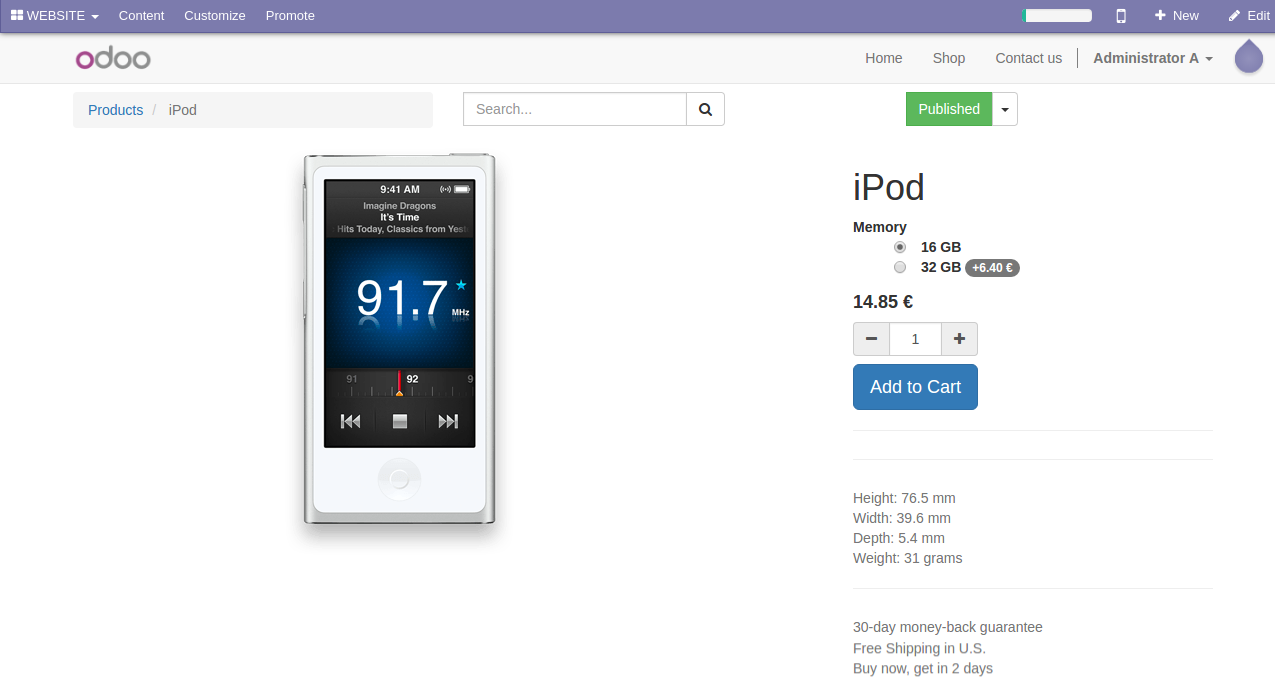1275x695 pixels.
Task: Decrease quantity with minus button
Action: (x=871, y=339)
